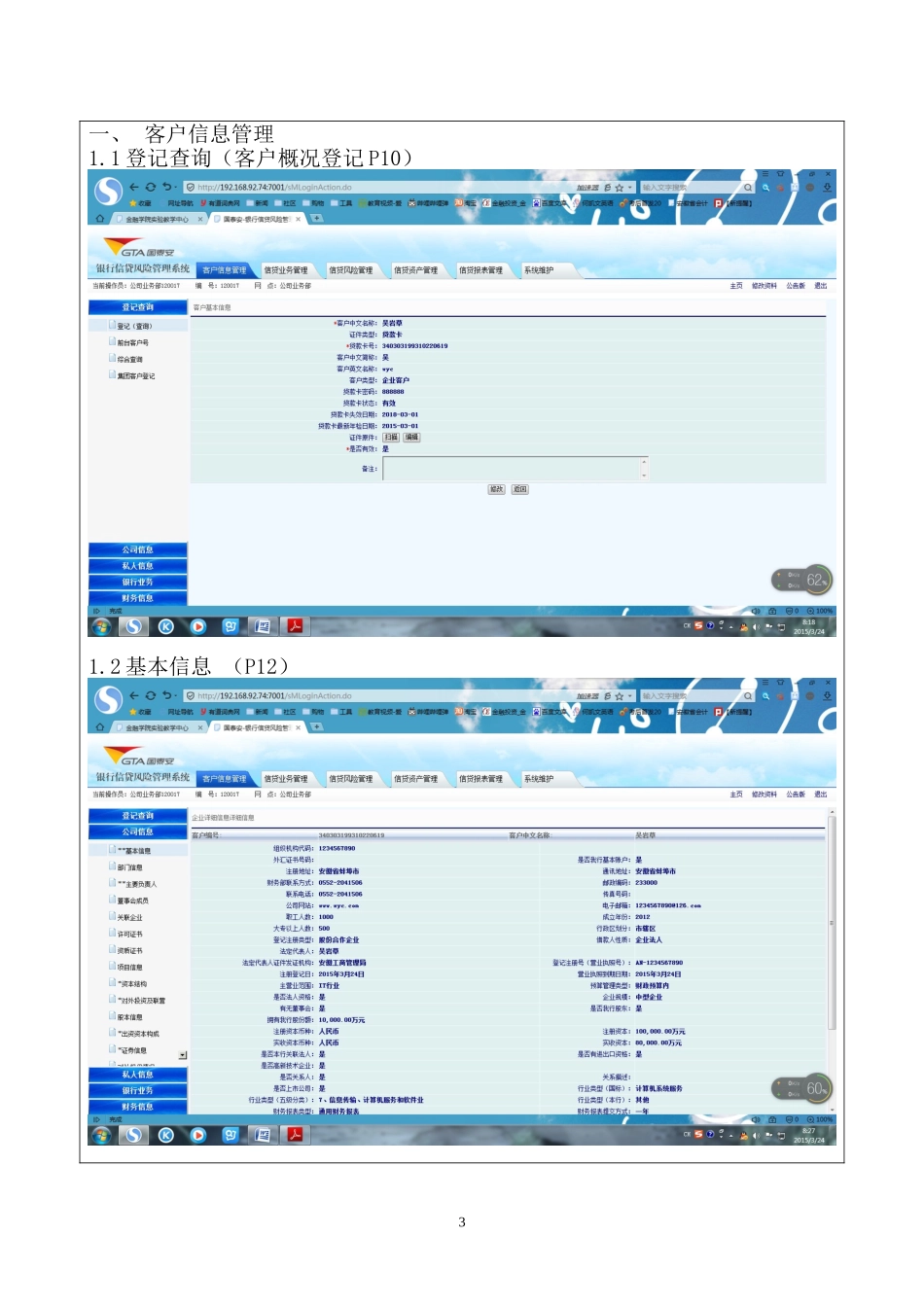Click 扫描 button beside 证件原件
This screenshot has height=1307, width=924.
(x=391, y=438)
